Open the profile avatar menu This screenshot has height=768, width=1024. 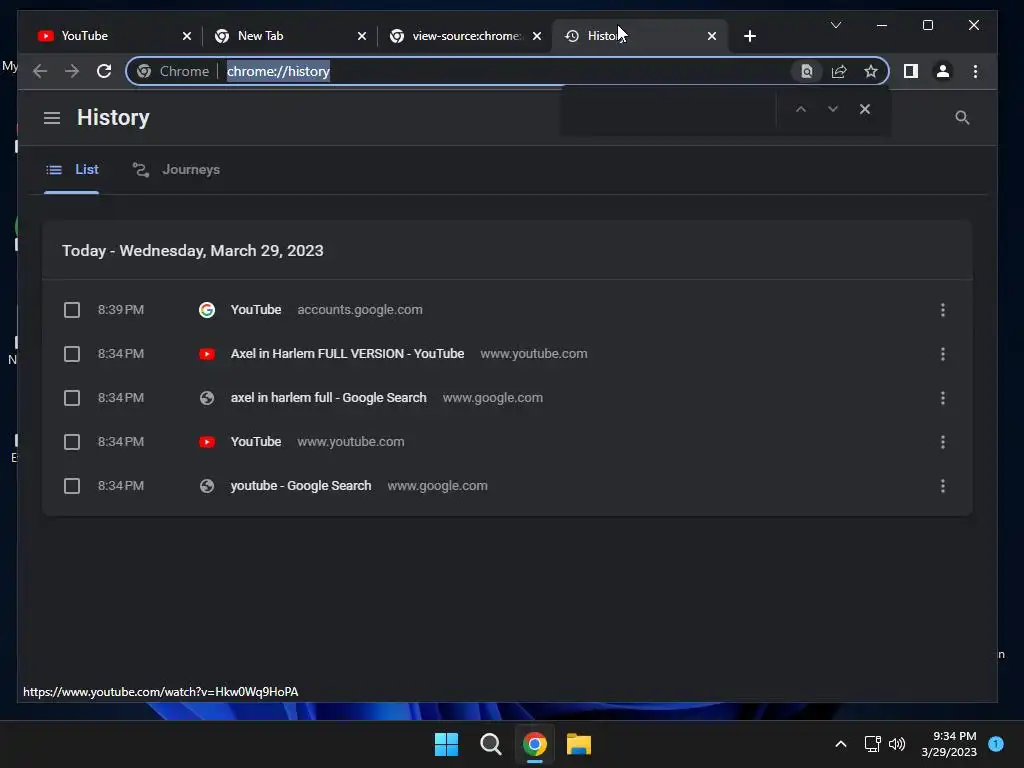(x=942, y=71)
